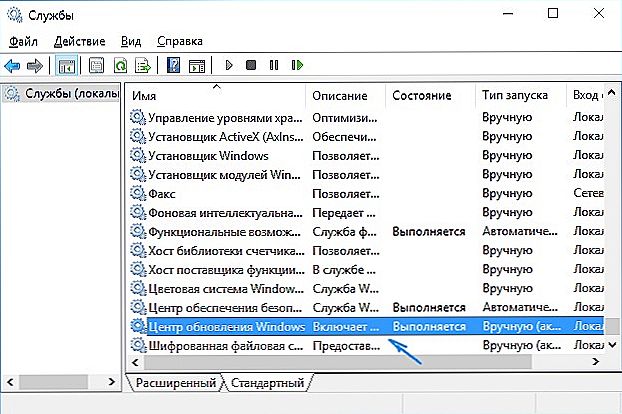Restart the service with the restart icon
The width and height of the screenshot is (622, 414).
(297, 65)
